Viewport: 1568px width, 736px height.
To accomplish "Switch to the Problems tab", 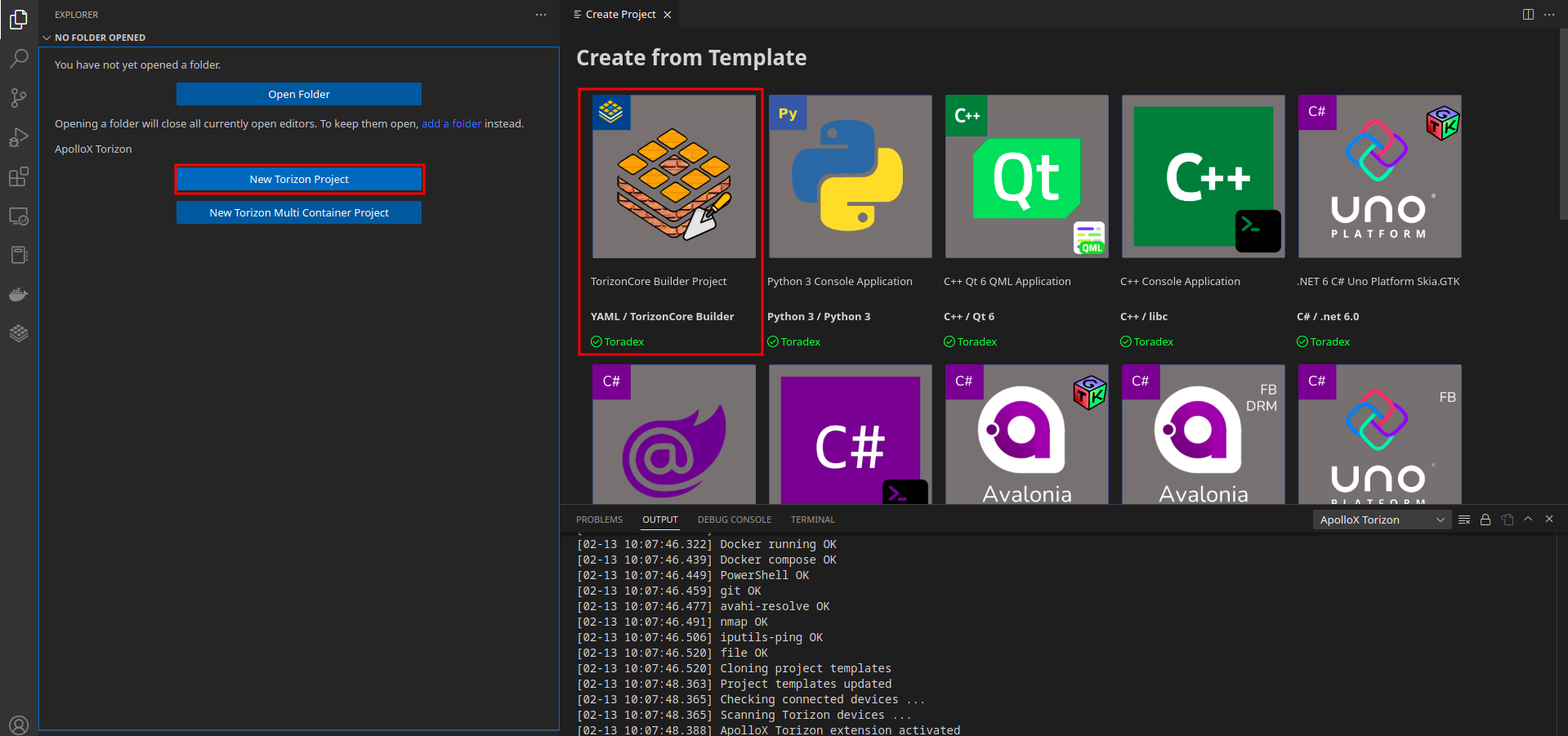I will 599,520.
